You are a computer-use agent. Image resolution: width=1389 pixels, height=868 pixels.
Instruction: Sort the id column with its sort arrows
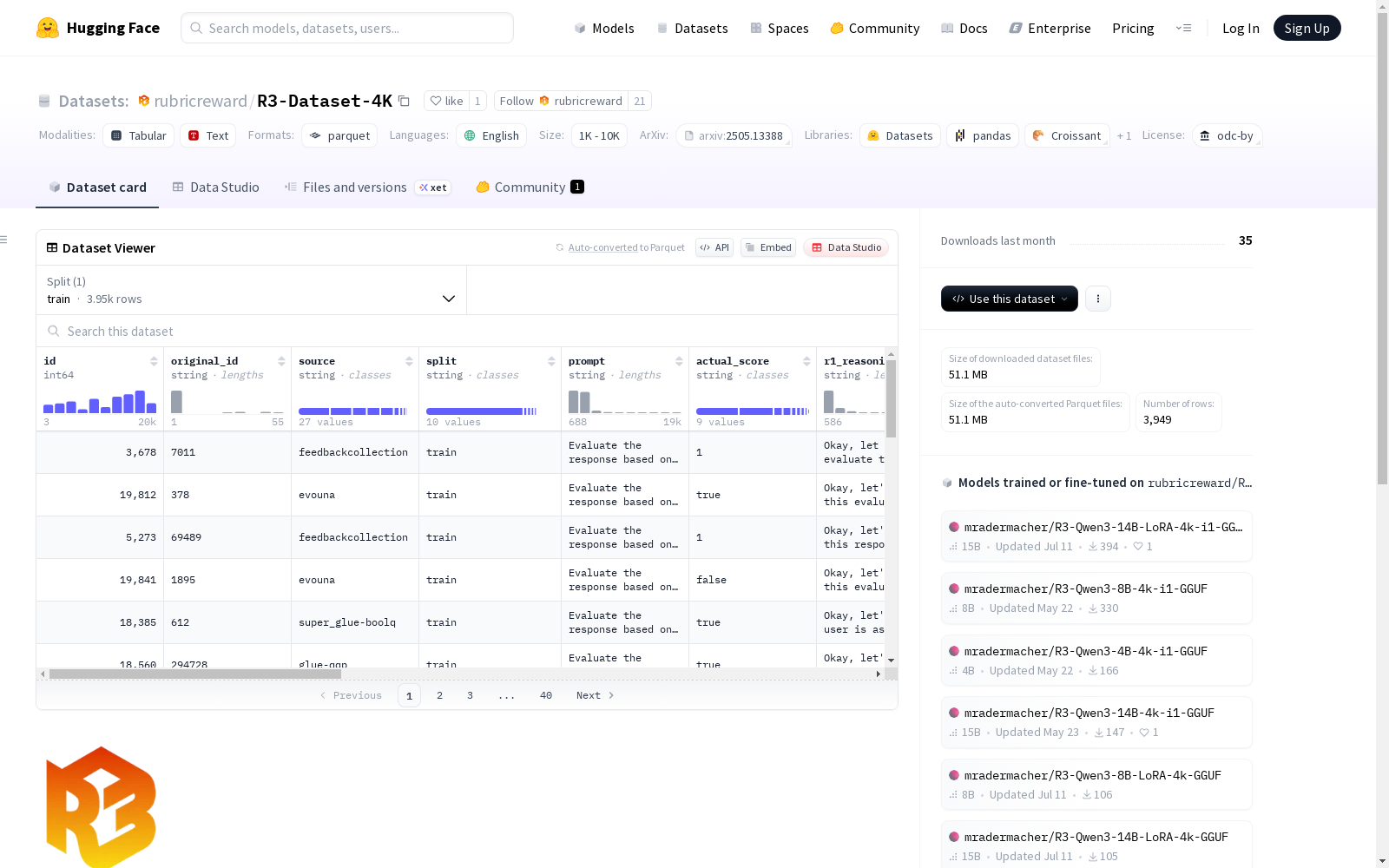tap(154, 361)
